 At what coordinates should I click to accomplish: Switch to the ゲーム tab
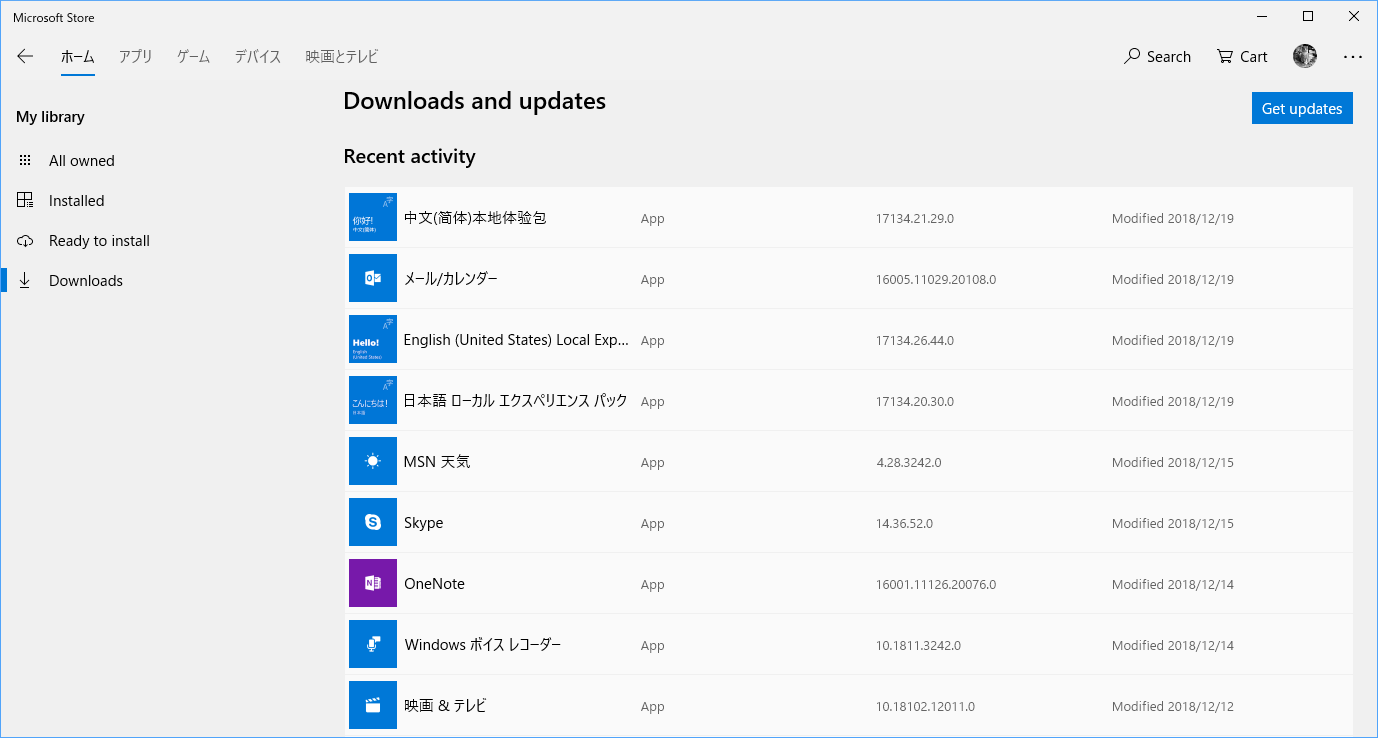(x=193, y=57)
